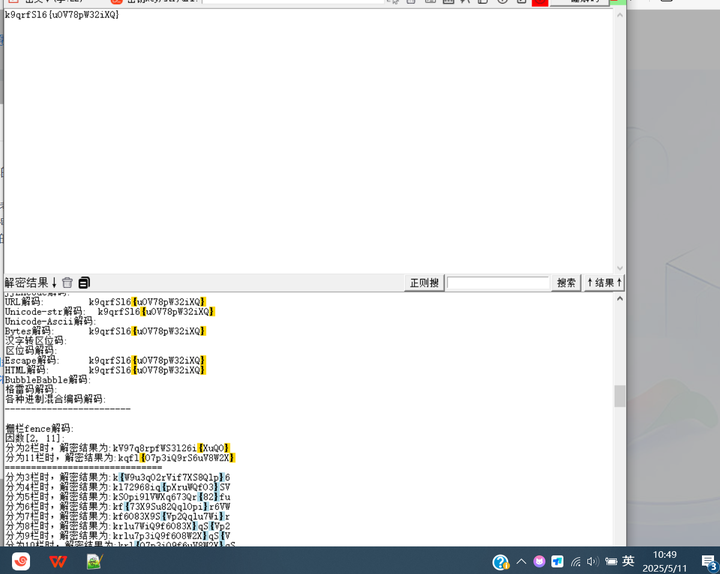
Task: Click the battery status tray icon
Action: pyautogui.click(x=611, y=561)
